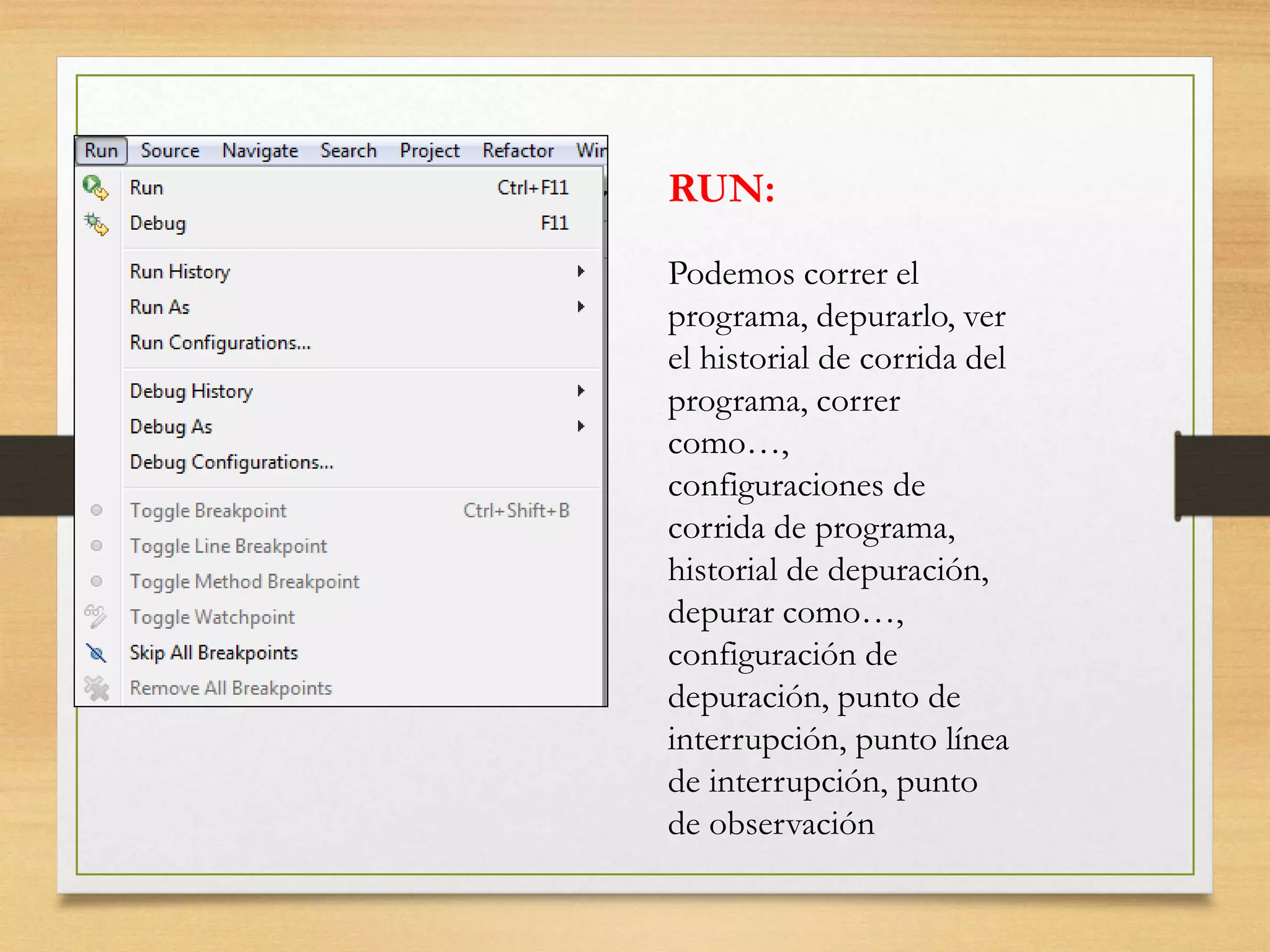Click the Toggle Method Breakpoint dot icon
The image size is (1270, 952).
pos(96,581)
